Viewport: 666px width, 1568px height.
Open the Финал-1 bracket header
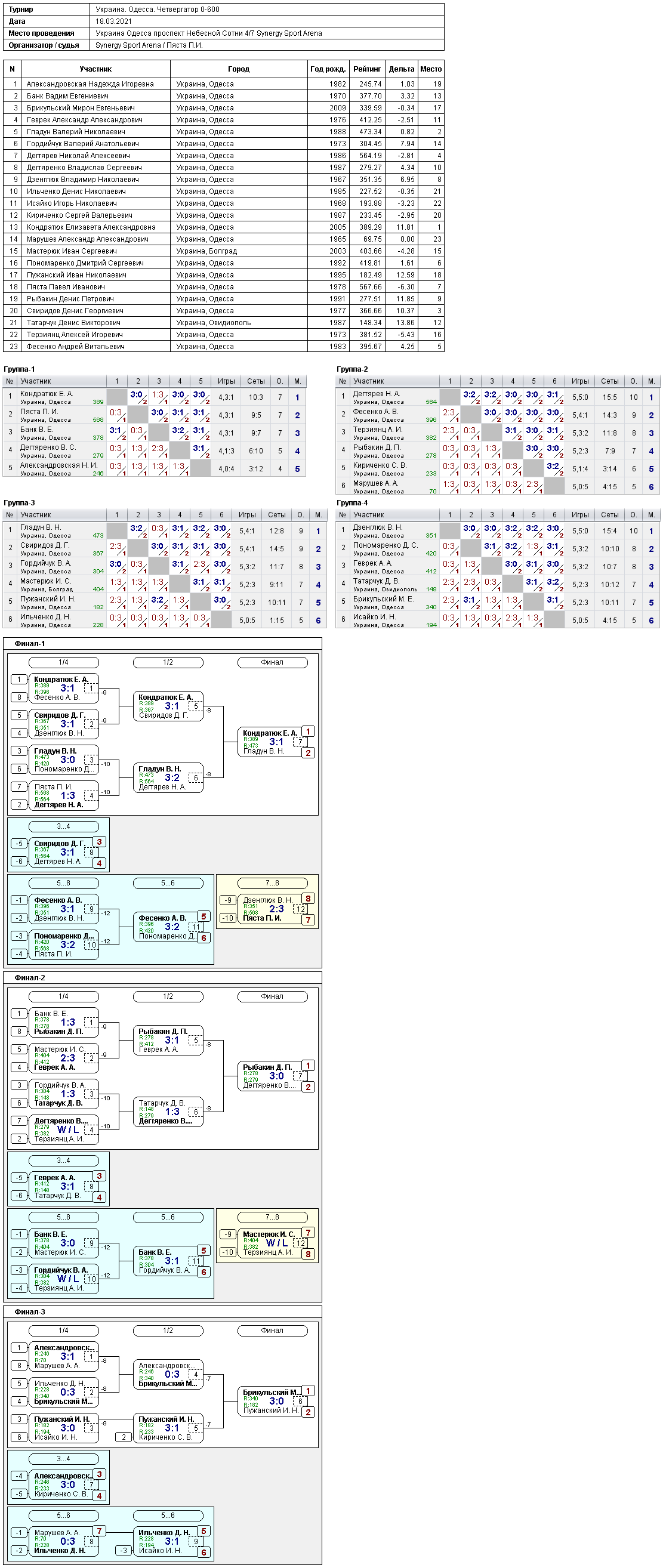(x=30, y=643)
